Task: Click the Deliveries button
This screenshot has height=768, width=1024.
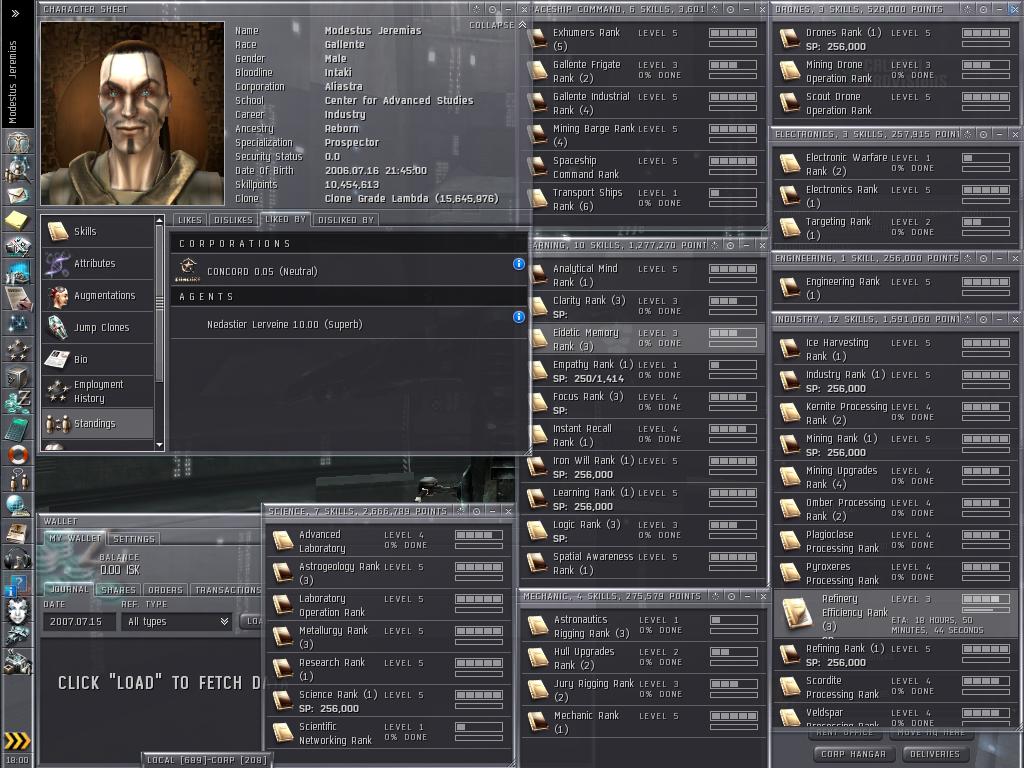Action: click(935, 754)
